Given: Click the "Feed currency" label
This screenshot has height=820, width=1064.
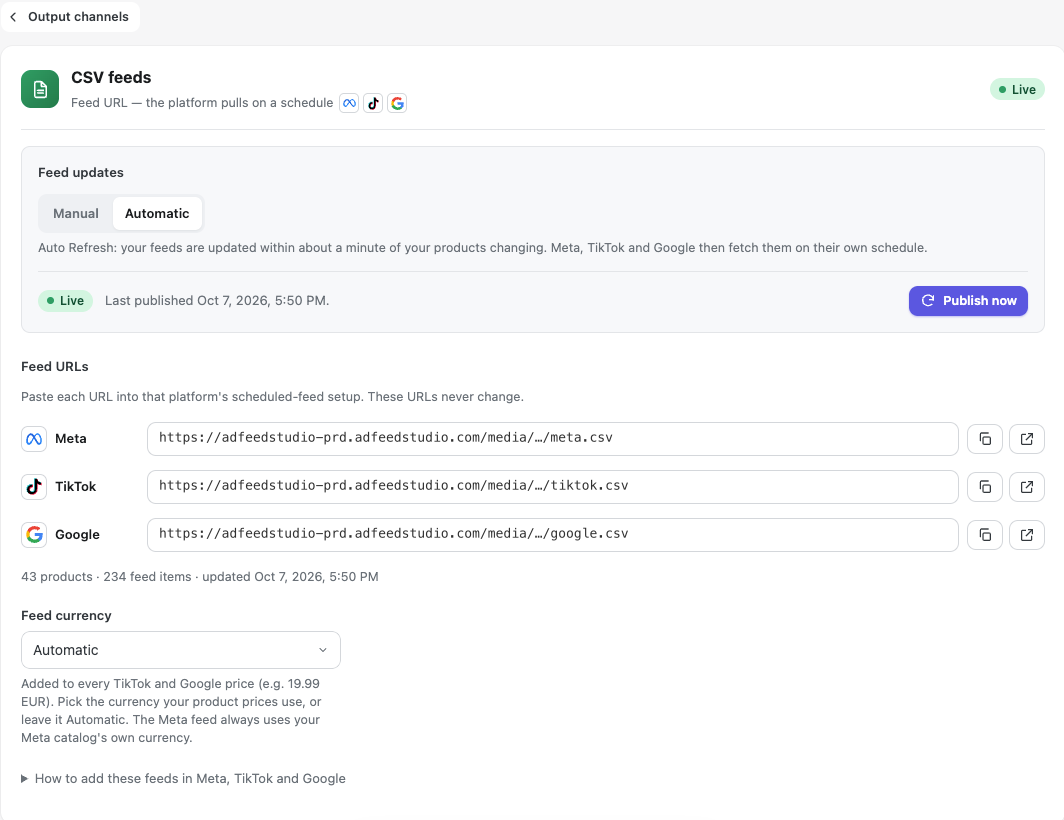Looking at the screenshot, I should (x=66, y=616).
